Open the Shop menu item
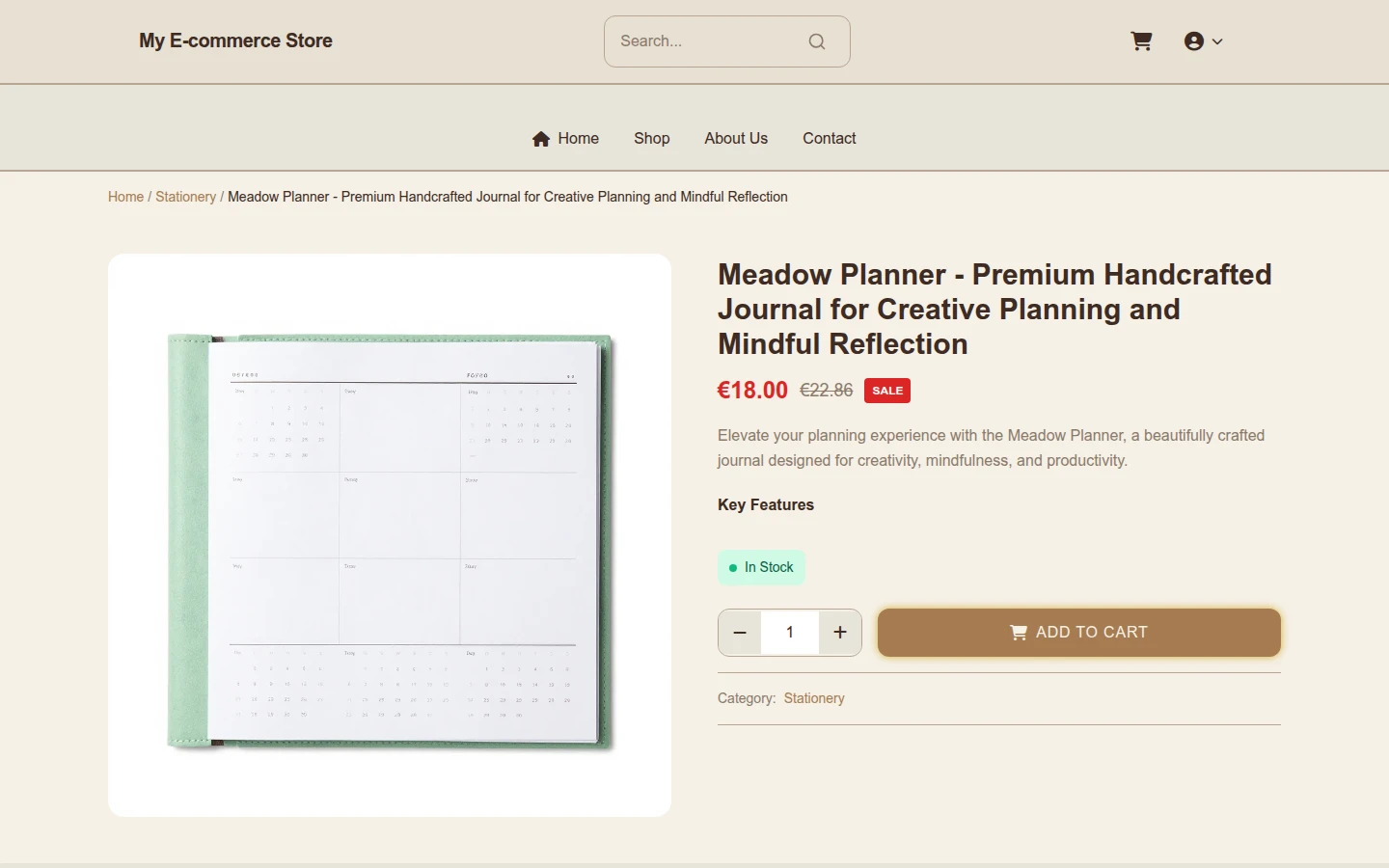 point(652,138)
